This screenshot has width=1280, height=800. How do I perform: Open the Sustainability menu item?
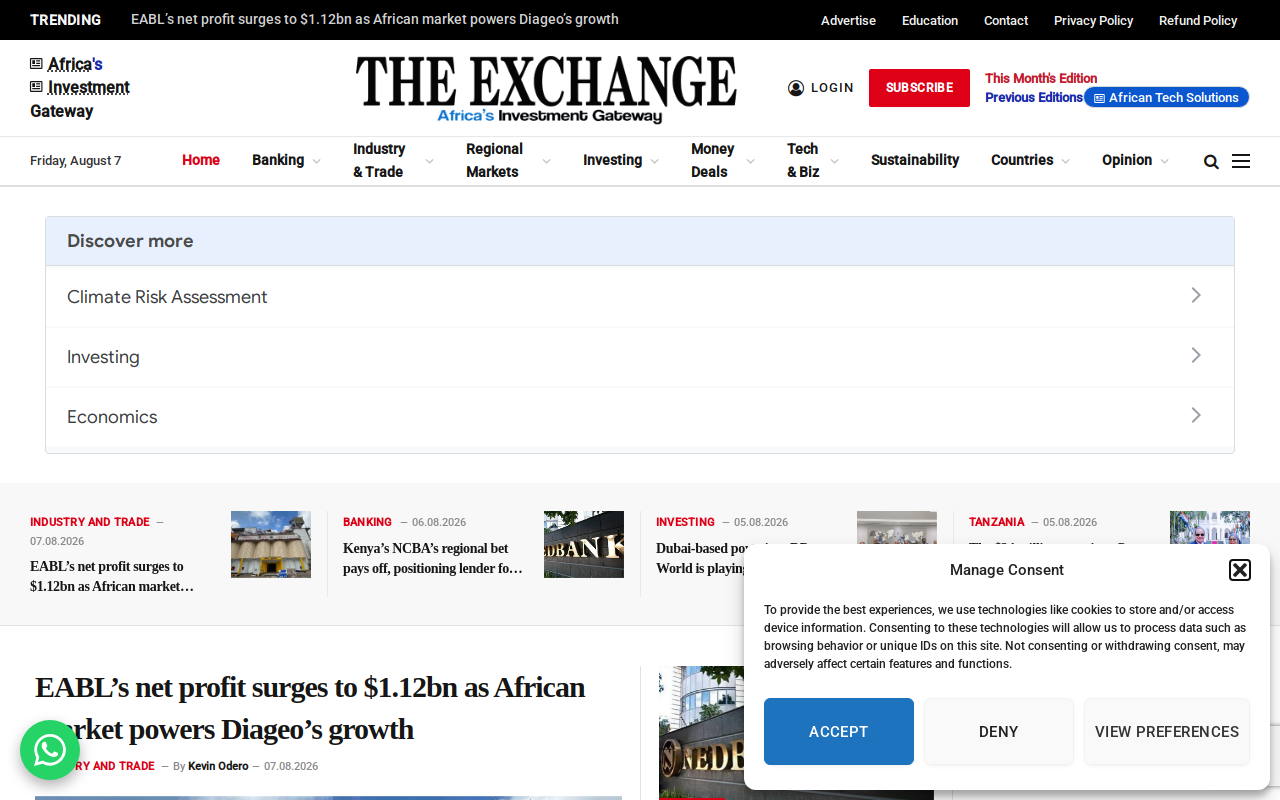[915, 160]
